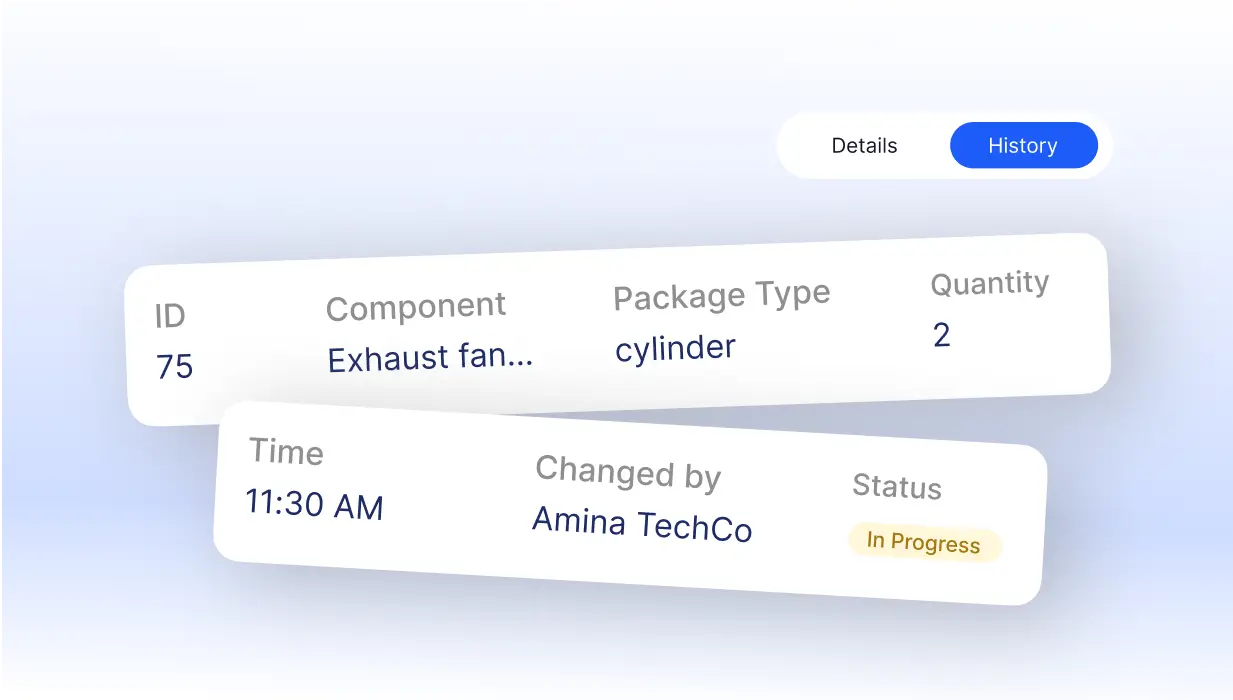The width and height of the screenshot is (1233, 700).
Task: Click the truncated Exhaust fan... component name
Action: (x=430, y=357)
